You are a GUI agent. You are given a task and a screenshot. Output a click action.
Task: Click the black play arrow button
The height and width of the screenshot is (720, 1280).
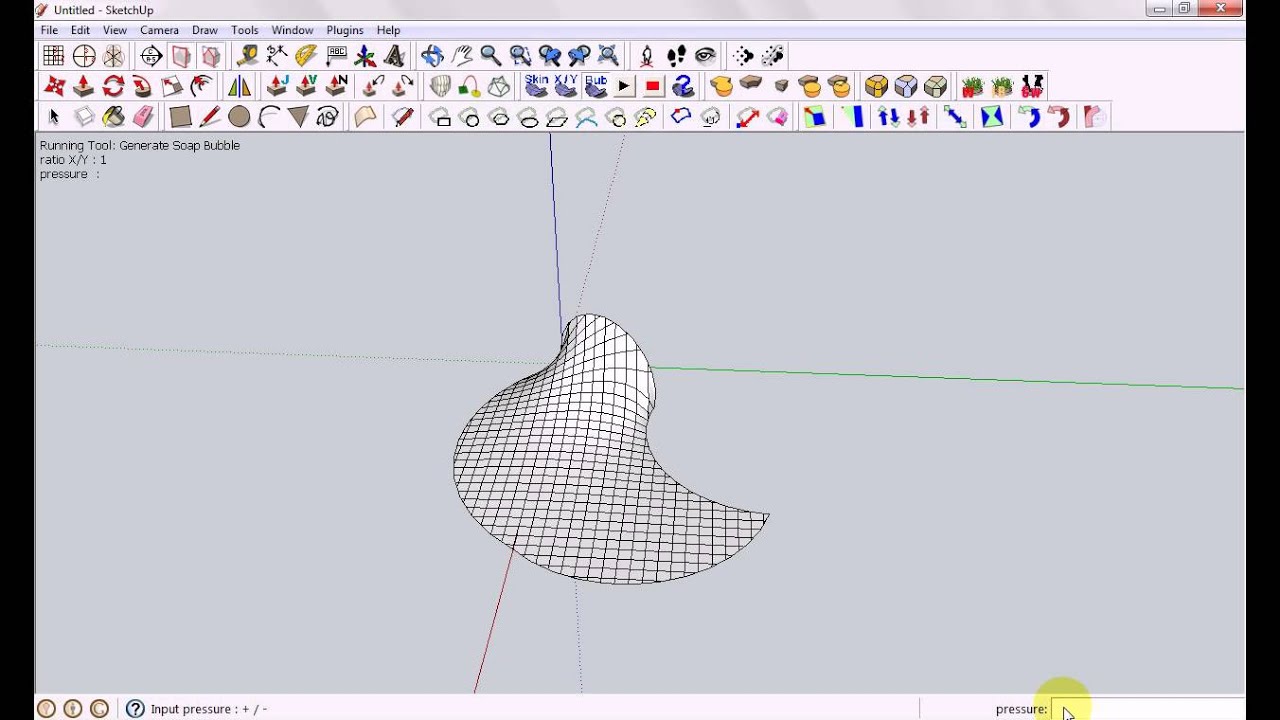point(624,86)
